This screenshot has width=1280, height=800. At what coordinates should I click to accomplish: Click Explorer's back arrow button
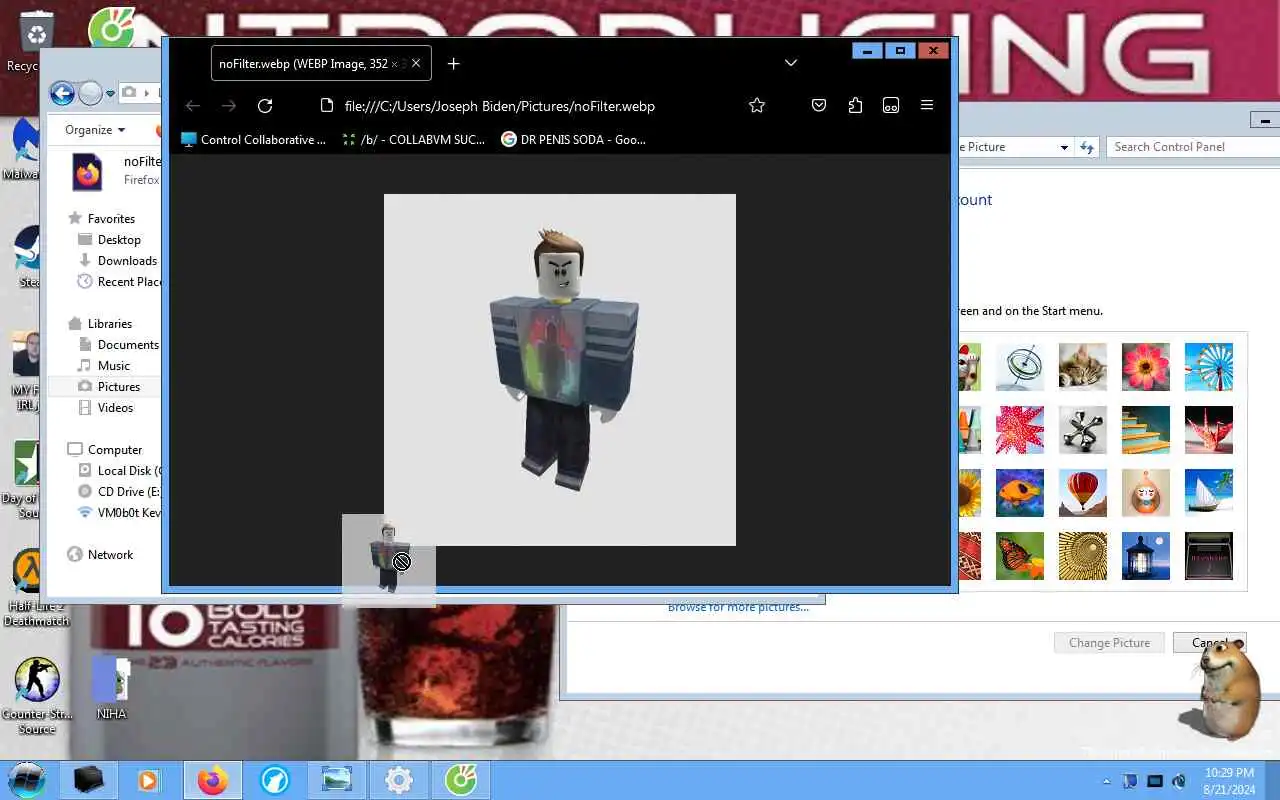(x=62, y=93)
